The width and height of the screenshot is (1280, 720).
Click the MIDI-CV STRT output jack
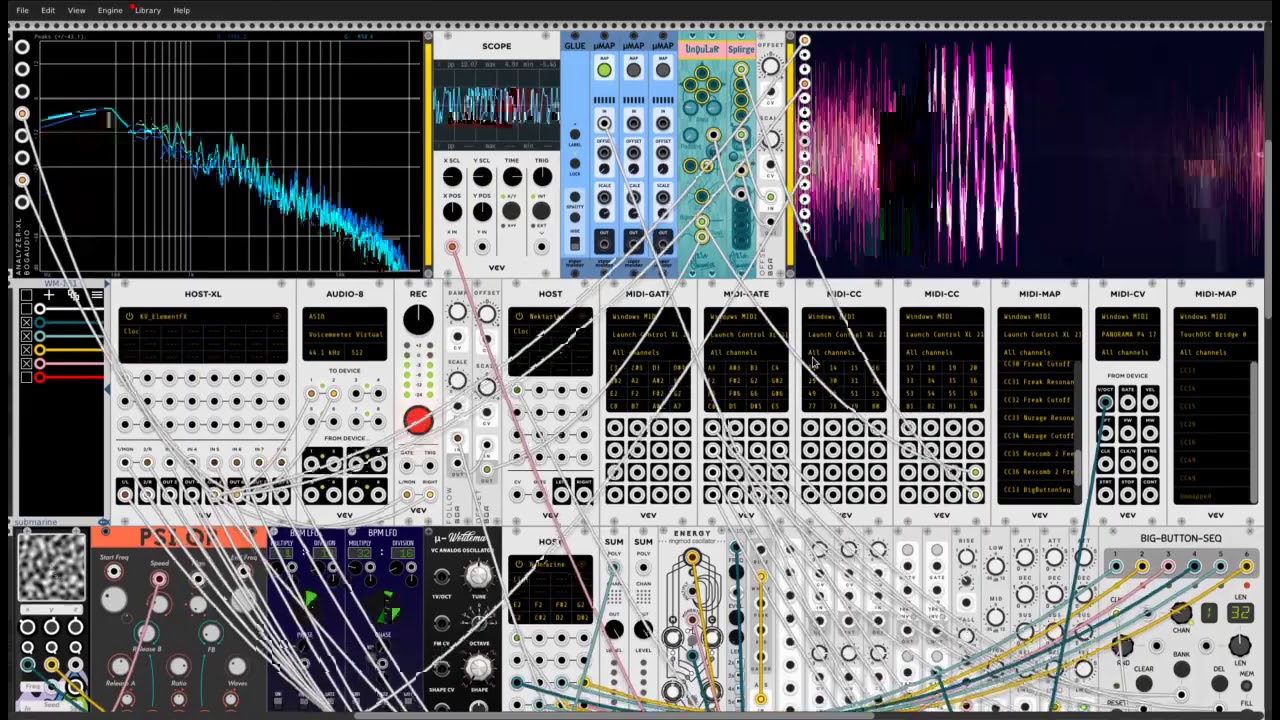pos(1106,496)
